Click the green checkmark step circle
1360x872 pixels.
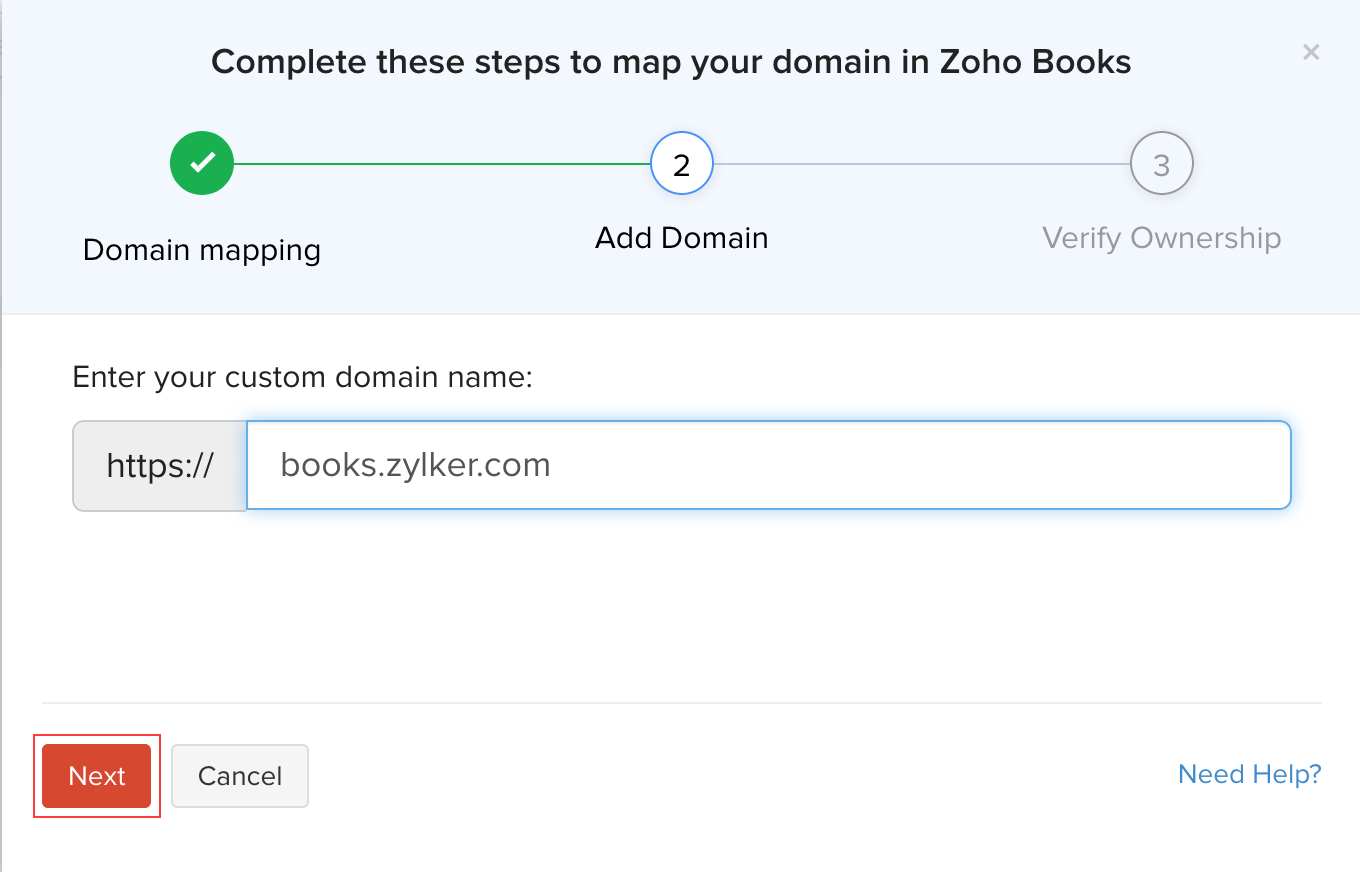[x=202, y=164]
